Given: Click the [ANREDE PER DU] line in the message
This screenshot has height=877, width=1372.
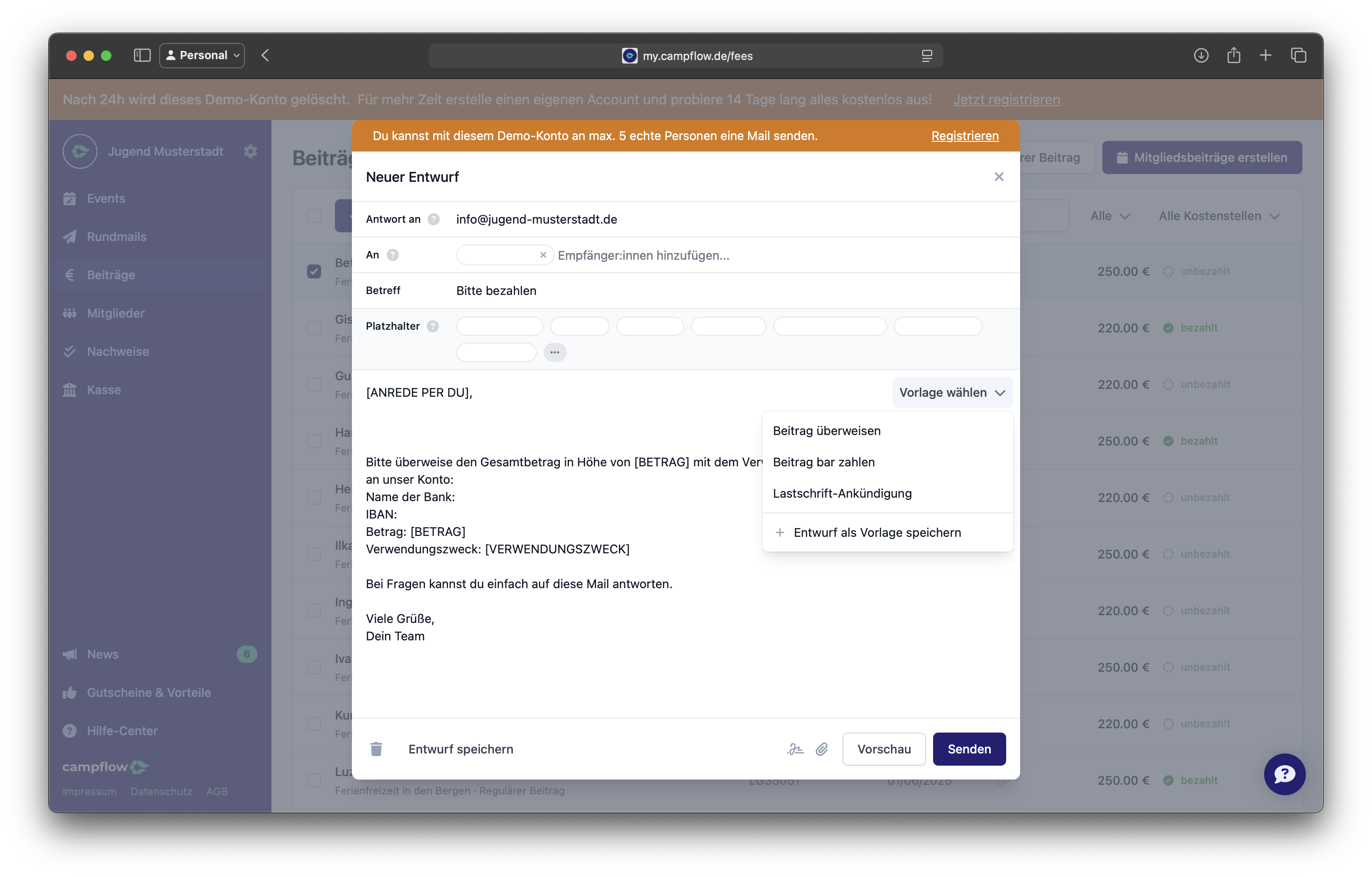Looking at the screenshot, I should pos(419,392).
